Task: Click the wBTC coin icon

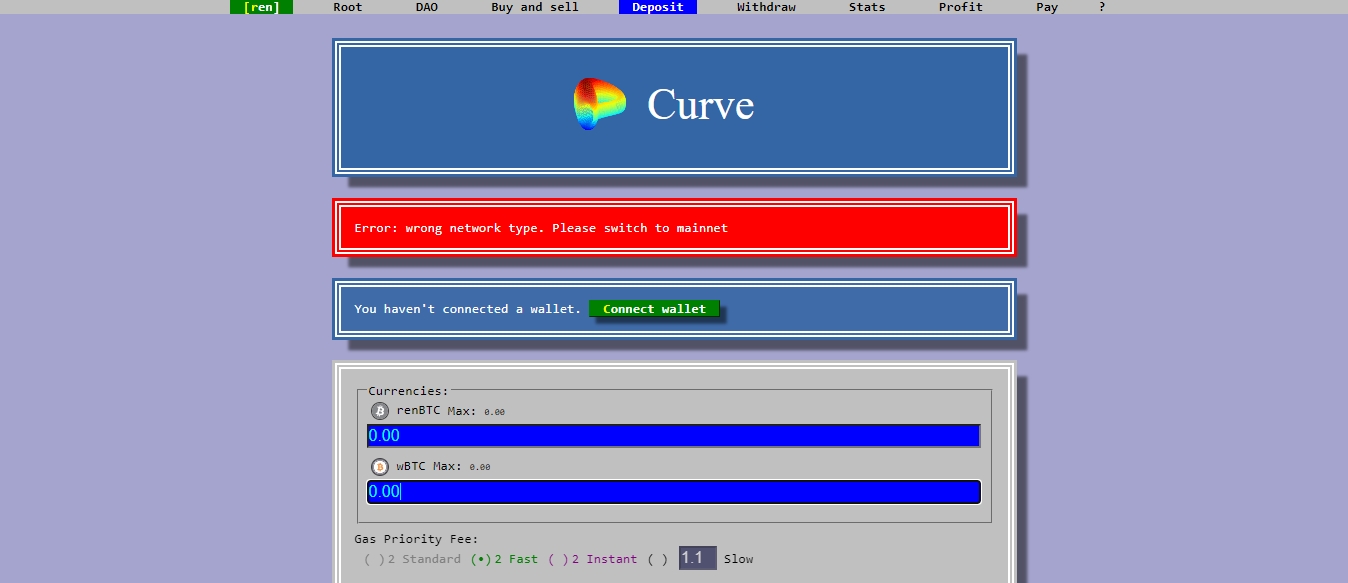Action: pyautogui.click(x=380, y=467)
